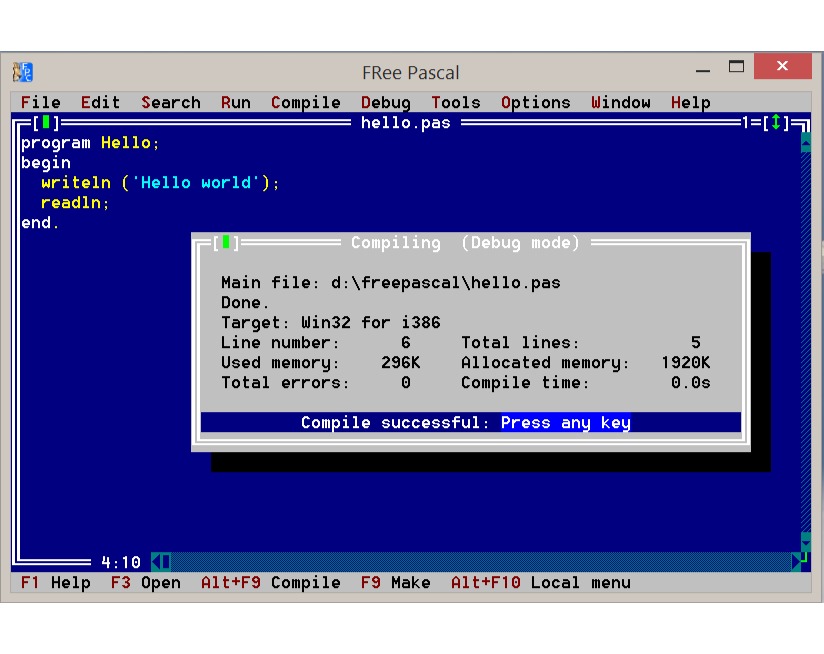Close the Compiling dialog via its green box
Screen dimensions: 824x654
pyautogui.click(x=226, y=243)
